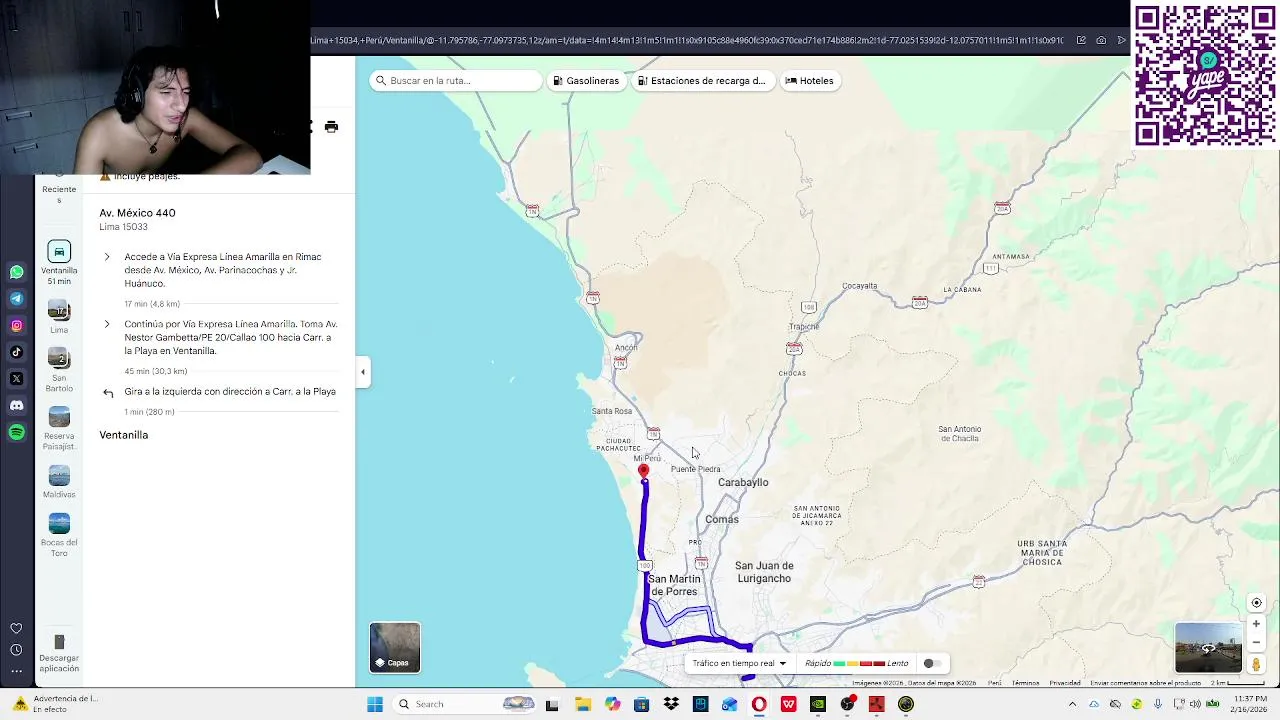Open File Explorer from the taskbar

[x=582, y=704]
